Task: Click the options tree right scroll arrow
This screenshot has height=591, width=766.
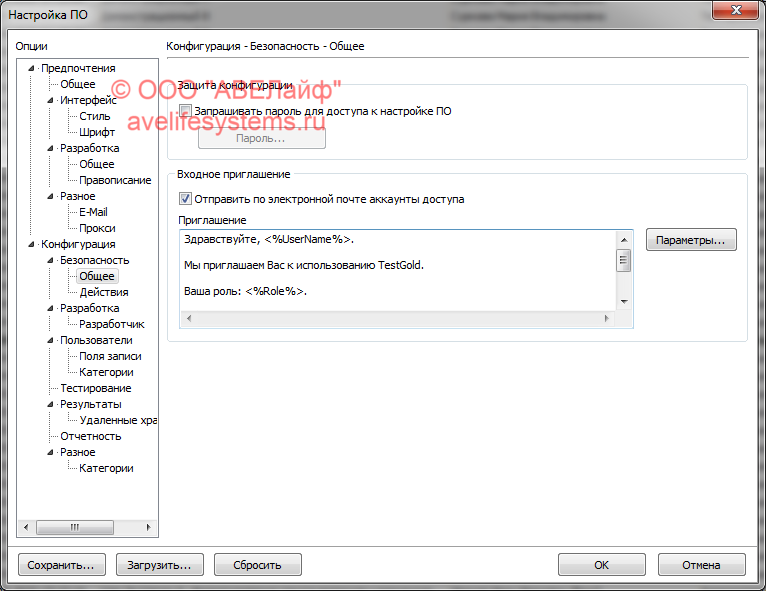Action: (151, 527)
